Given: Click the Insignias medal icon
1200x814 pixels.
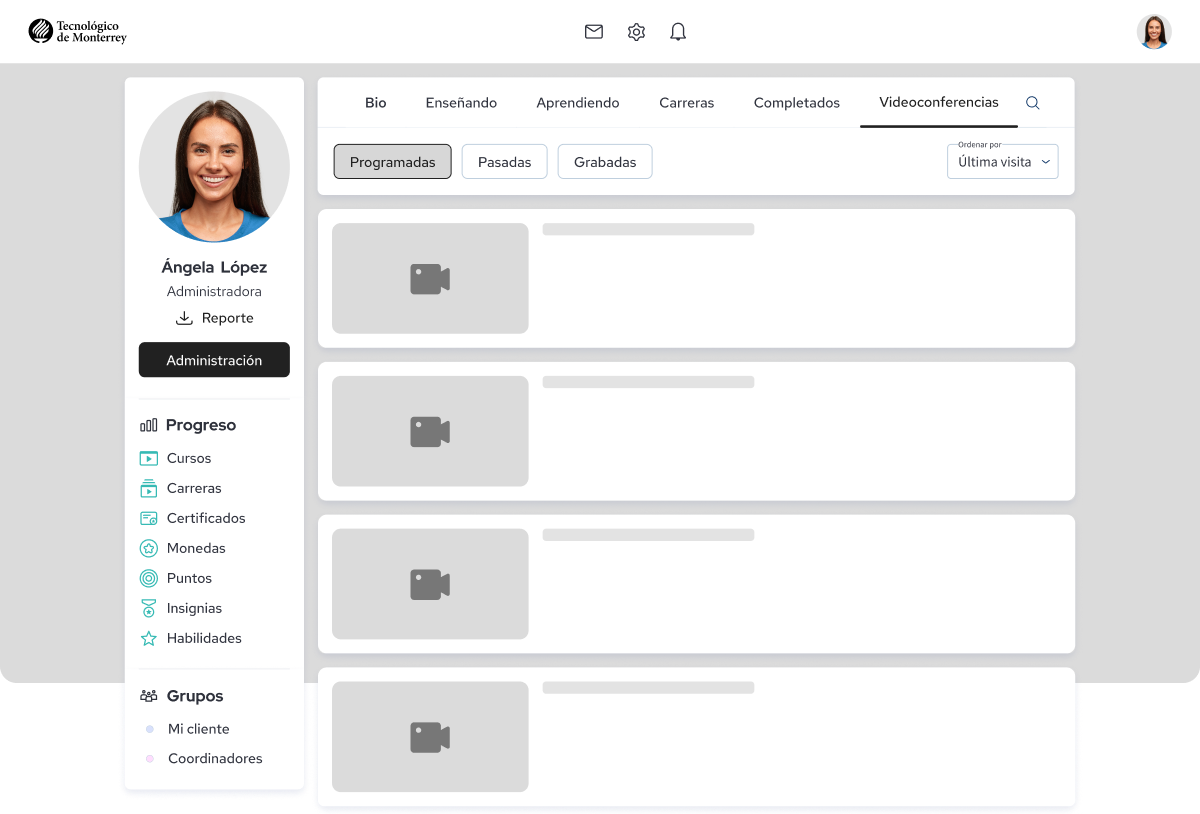Looking at the screenshot, I should [148, 608].
